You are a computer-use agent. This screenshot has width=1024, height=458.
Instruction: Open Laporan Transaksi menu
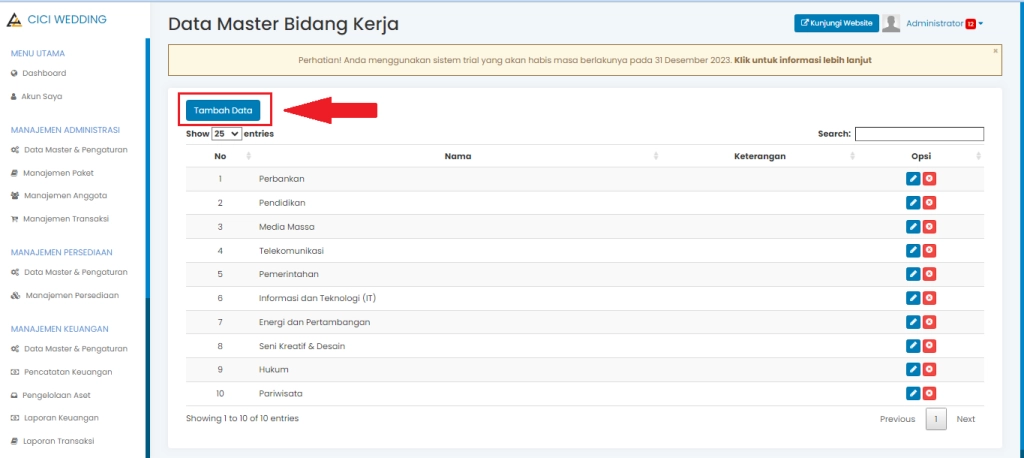tap(53, 441)
